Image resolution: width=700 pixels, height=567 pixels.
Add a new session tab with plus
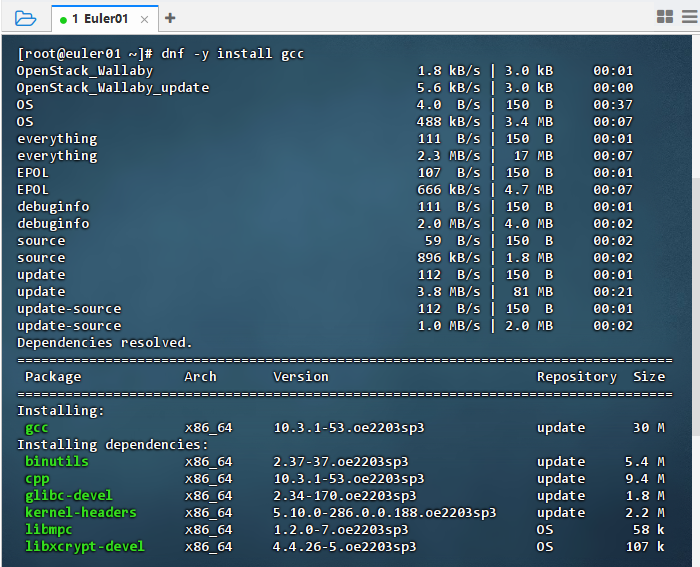point(170,18)
